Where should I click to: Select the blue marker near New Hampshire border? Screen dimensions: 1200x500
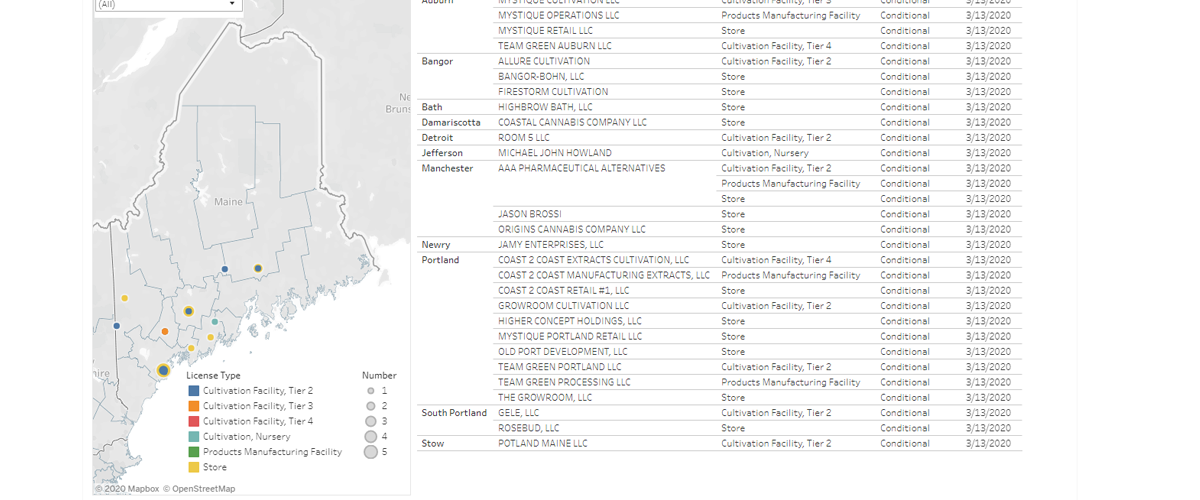[x=117, y=326]
